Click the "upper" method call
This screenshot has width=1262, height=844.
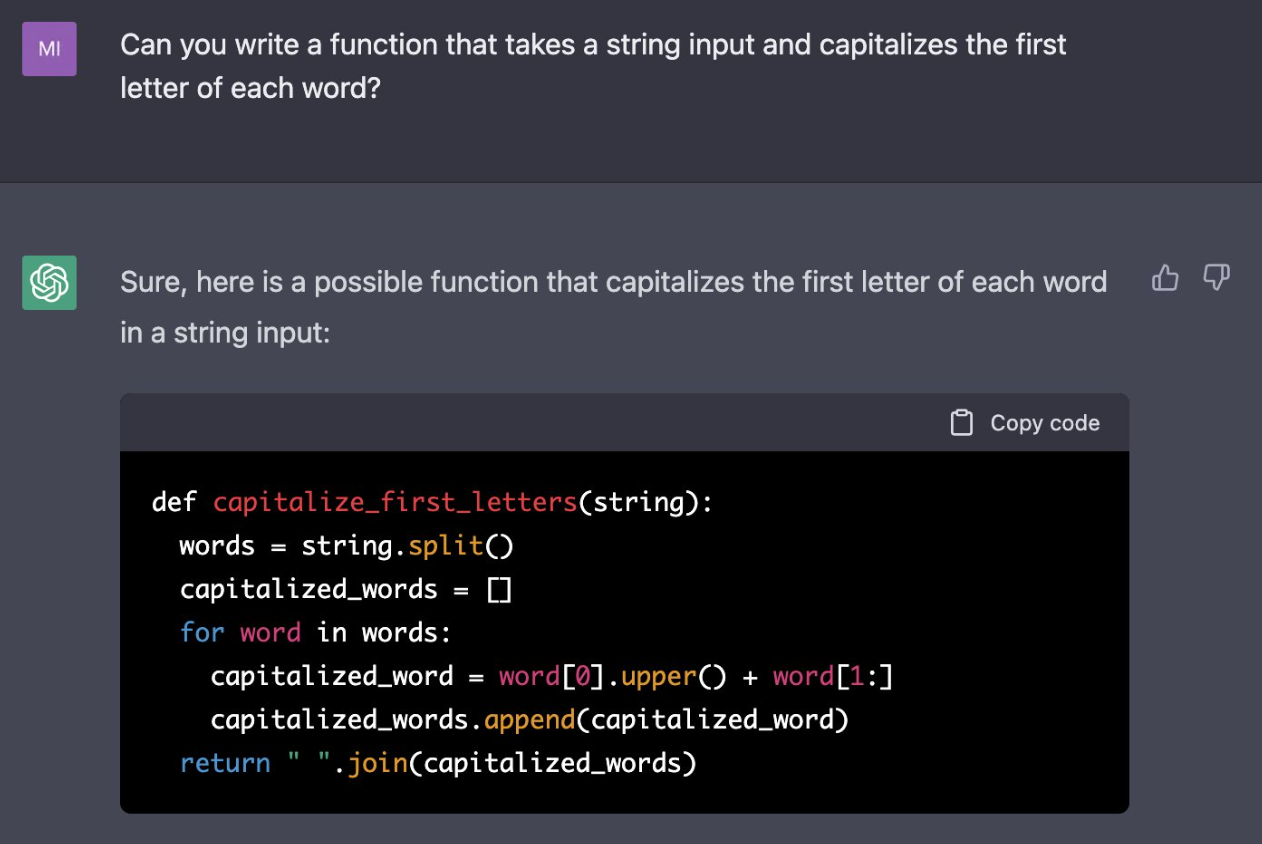coord(657,677)
